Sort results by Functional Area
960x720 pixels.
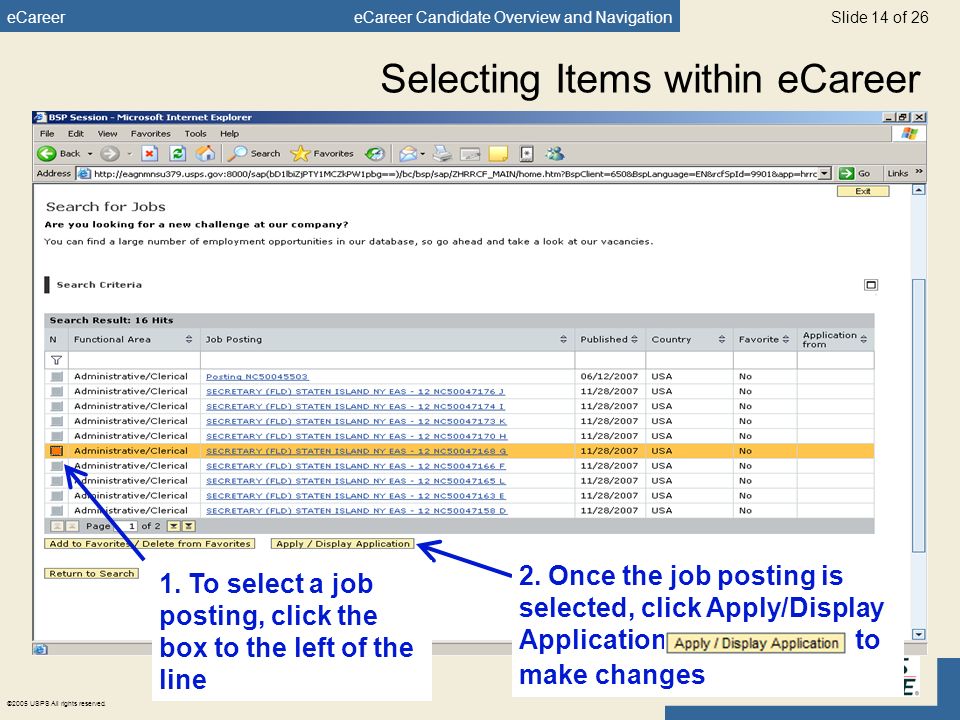point(189,339)
